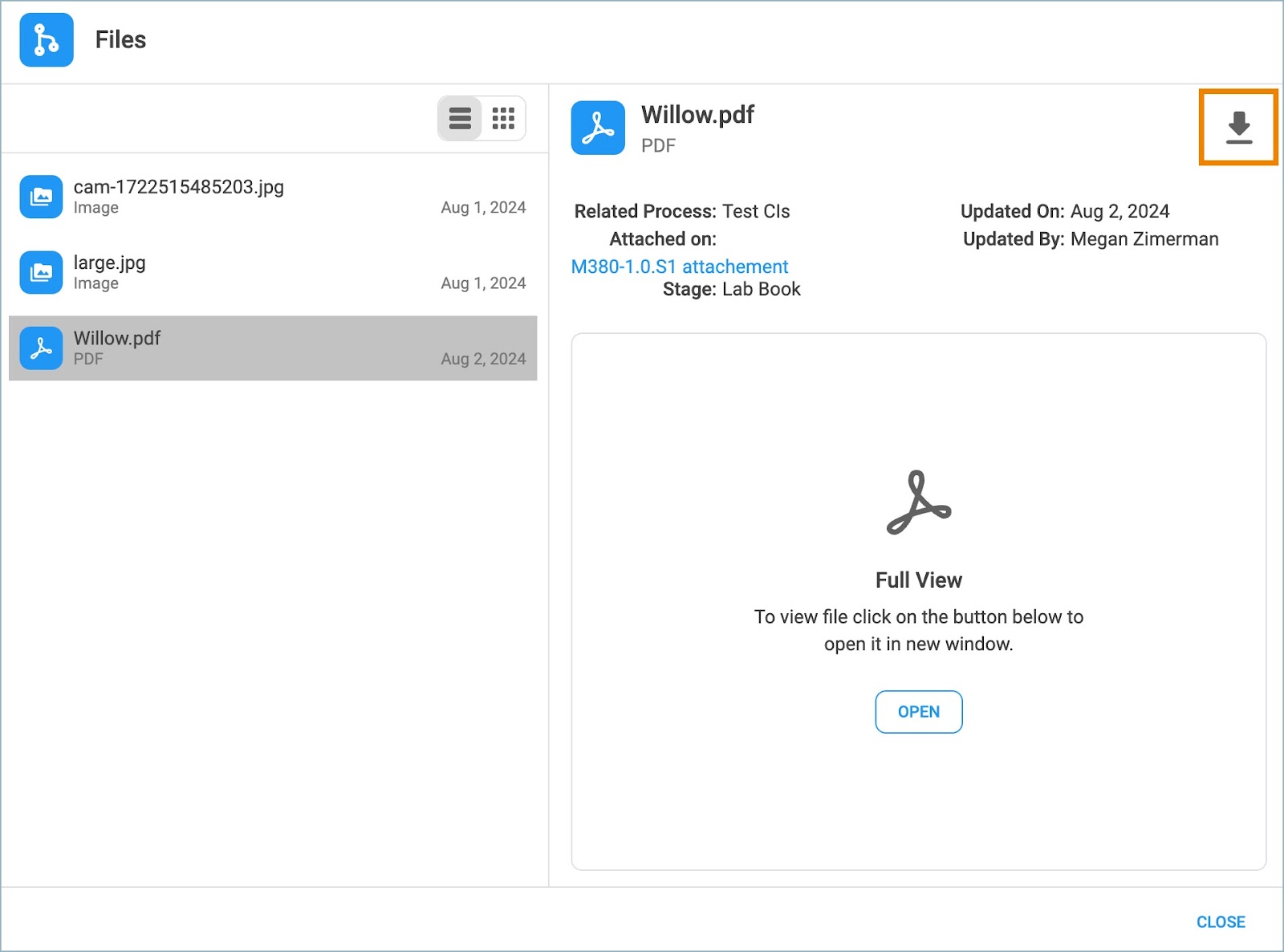Click the PDF icon beside Willow.pdf detail title
1284x952 pixels.
[x=598, y=128]
